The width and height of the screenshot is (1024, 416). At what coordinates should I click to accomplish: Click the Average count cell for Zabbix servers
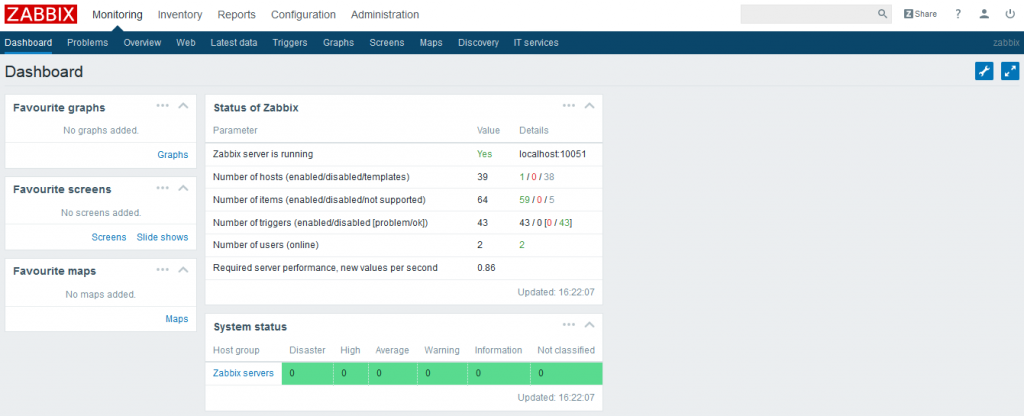(x=392, y=373)
